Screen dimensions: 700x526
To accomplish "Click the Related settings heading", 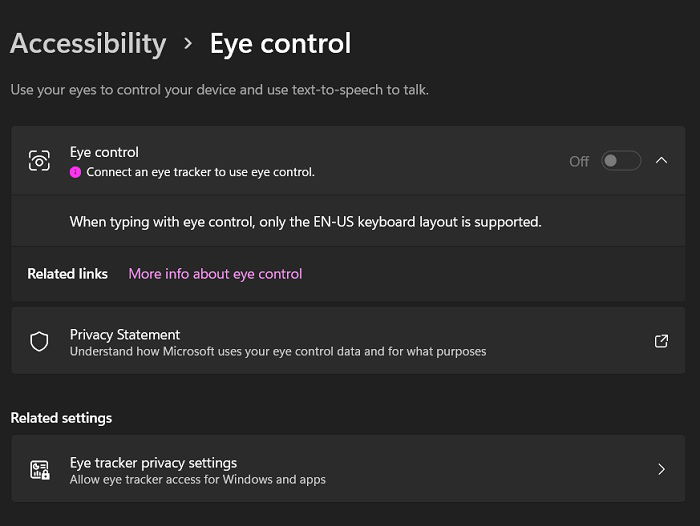I will 61,418.
